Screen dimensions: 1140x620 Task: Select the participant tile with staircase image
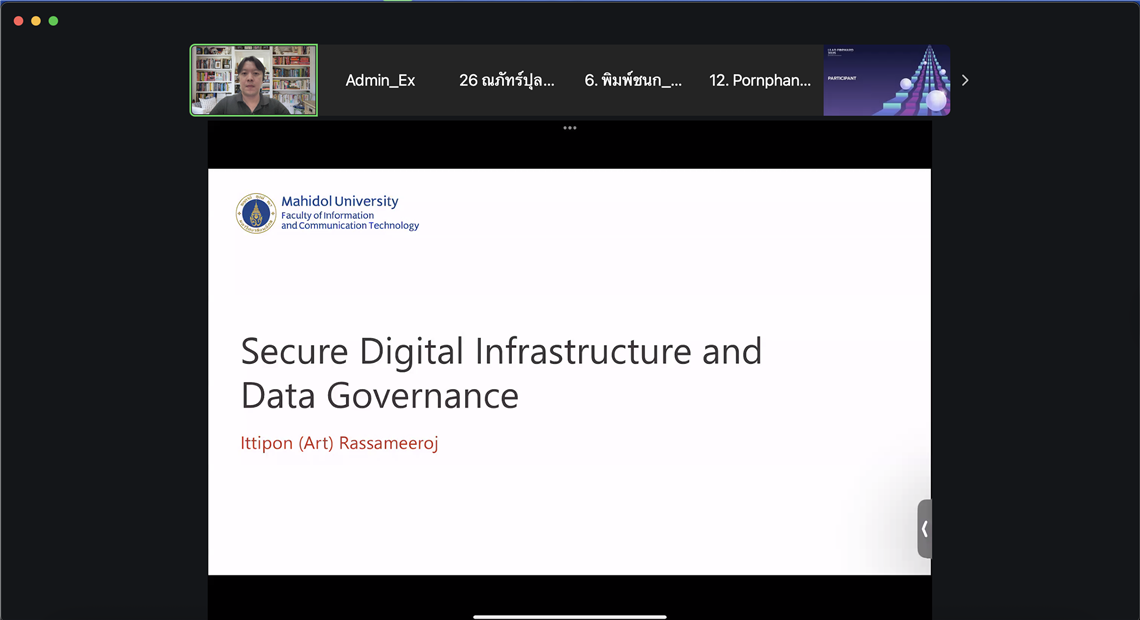click(x=886, y=80)
